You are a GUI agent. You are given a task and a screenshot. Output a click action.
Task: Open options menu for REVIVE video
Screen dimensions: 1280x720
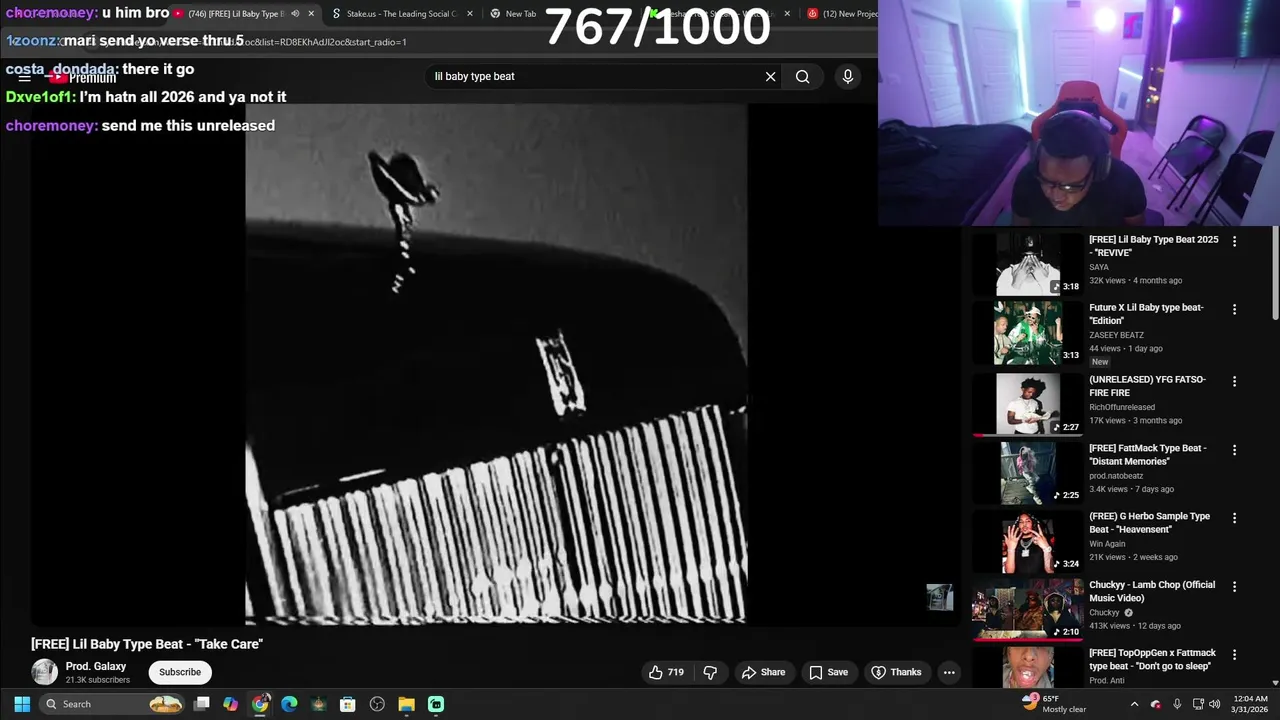[x=1234, y=241]
